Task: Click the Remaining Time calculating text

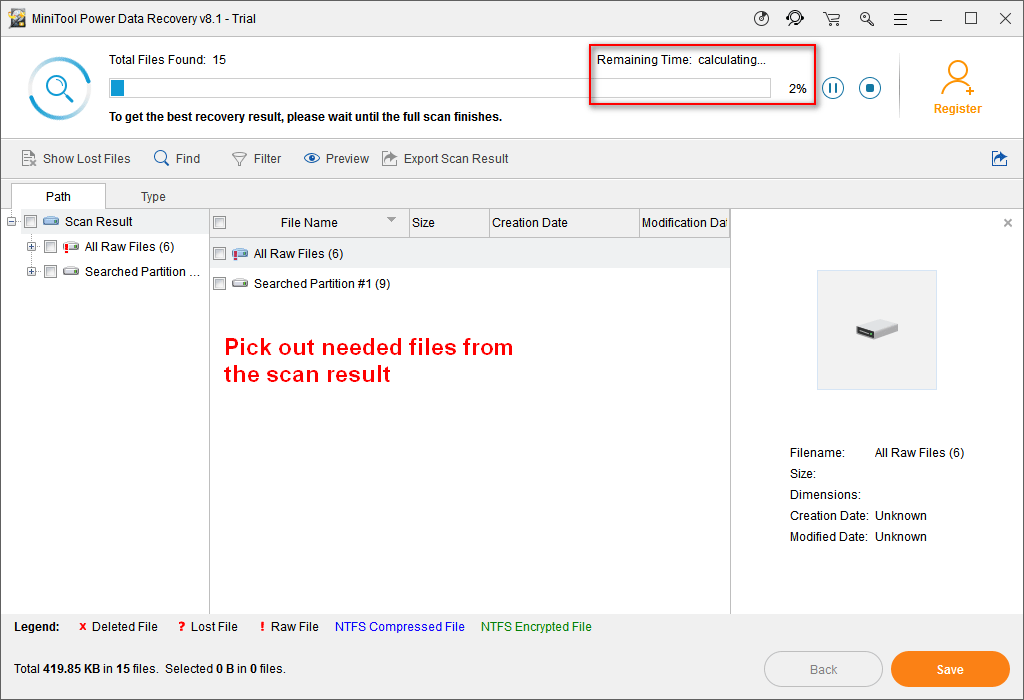Action: (x=681, y=60)
